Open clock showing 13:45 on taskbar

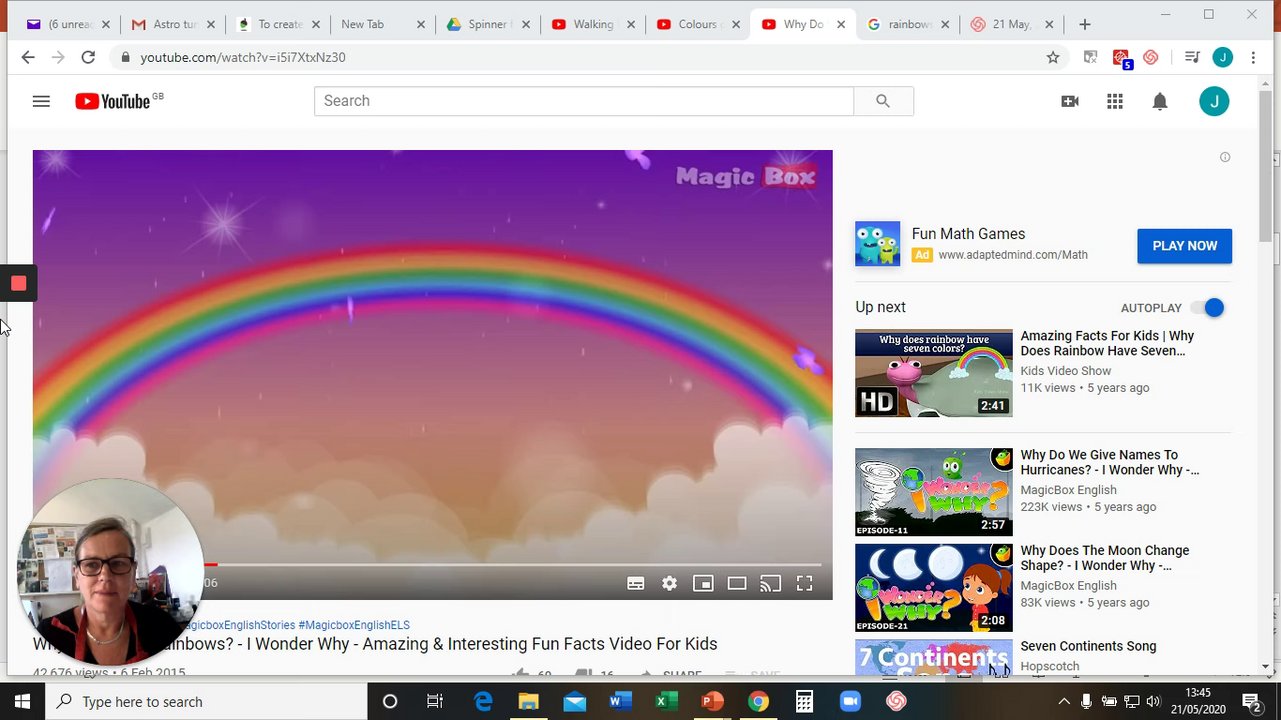[1199, 701]
